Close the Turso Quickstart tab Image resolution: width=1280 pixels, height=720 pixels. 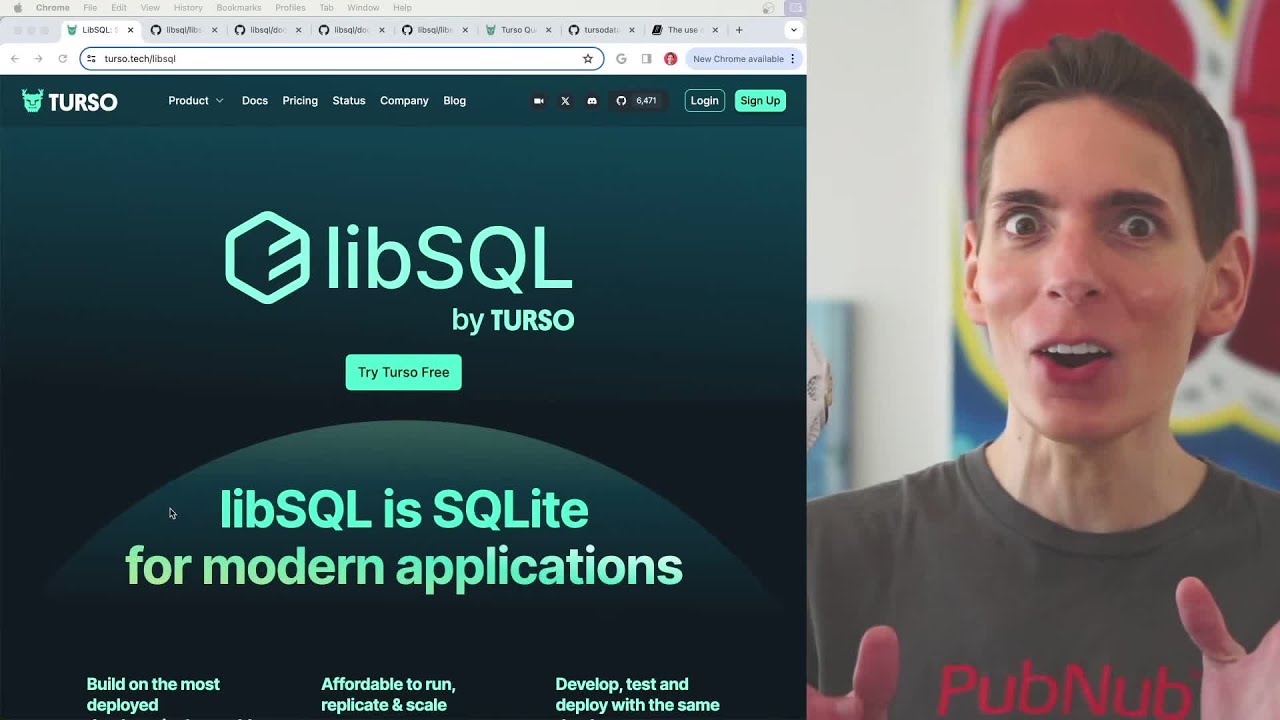[548, 30]
